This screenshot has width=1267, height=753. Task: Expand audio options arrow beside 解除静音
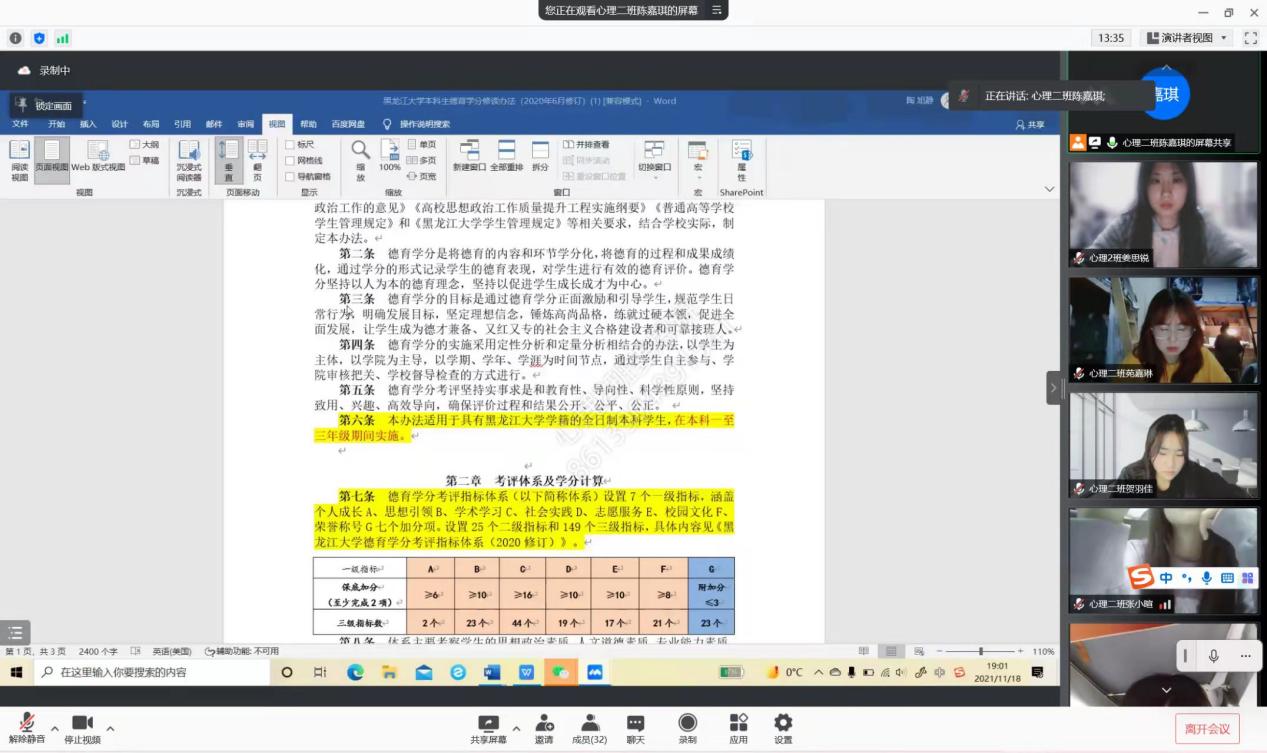tap(54, 728)
